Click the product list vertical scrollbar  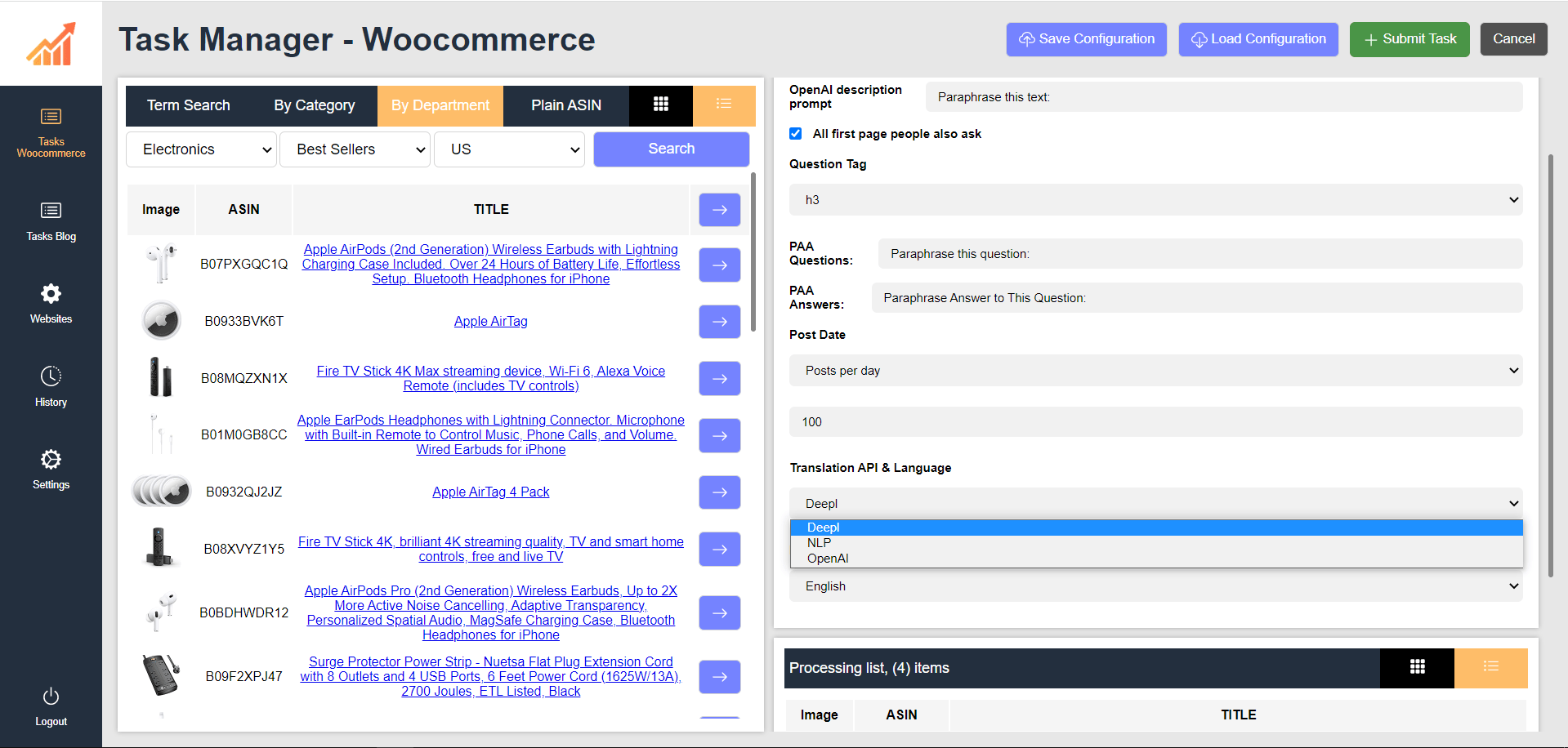tap(753, 252)
